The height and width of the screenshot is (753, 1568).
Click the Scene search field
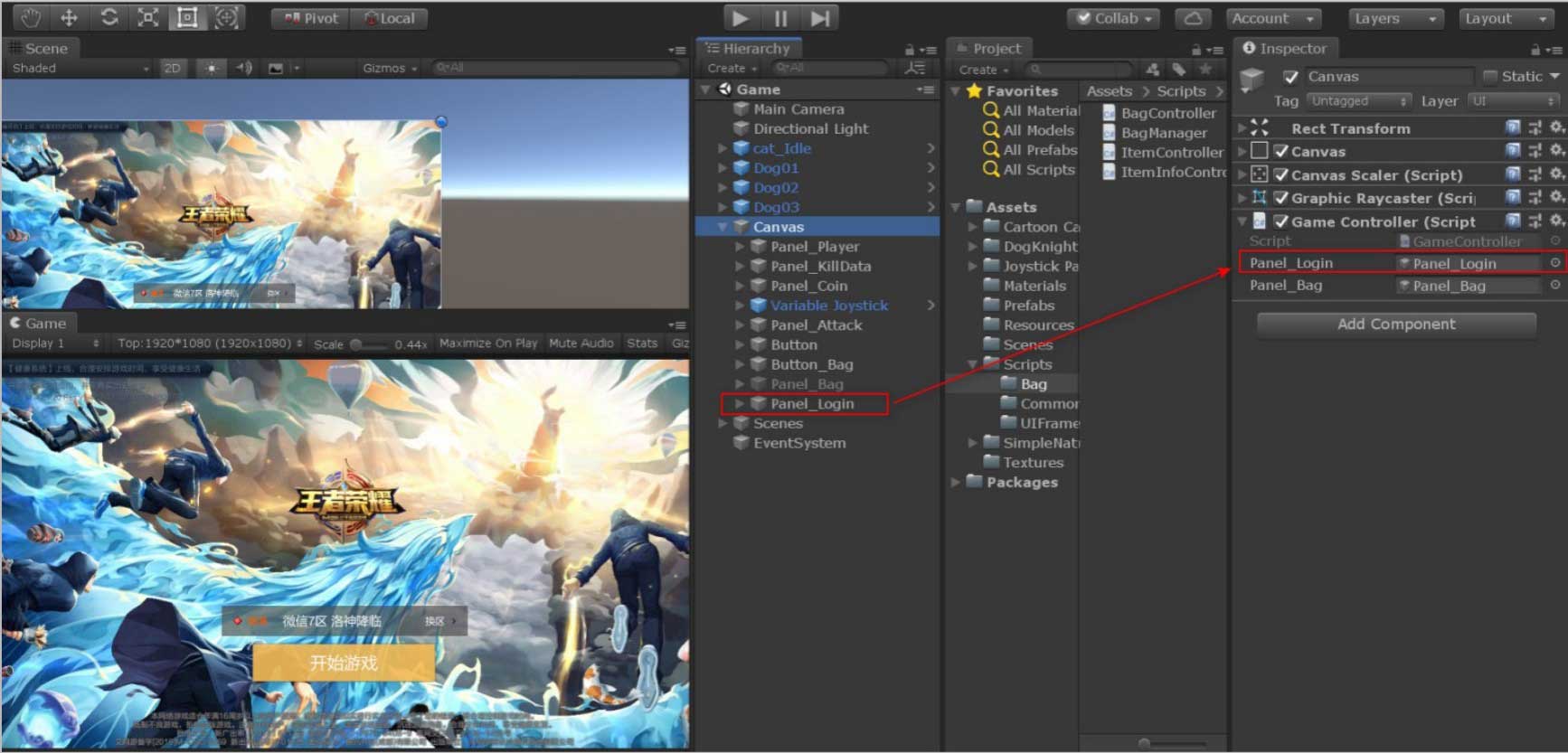(555, 68)
